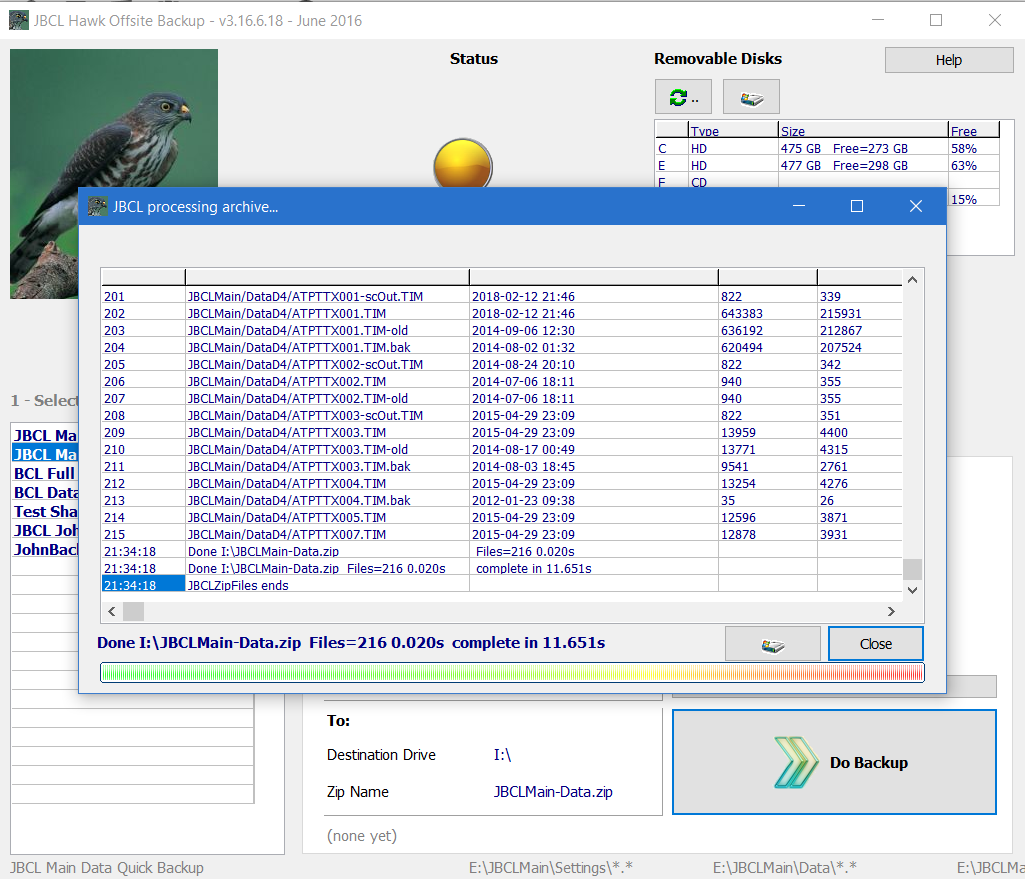Click the drive icon button under Removable Disks
This screenshot has width=1025, height=879.
point(750,97)
